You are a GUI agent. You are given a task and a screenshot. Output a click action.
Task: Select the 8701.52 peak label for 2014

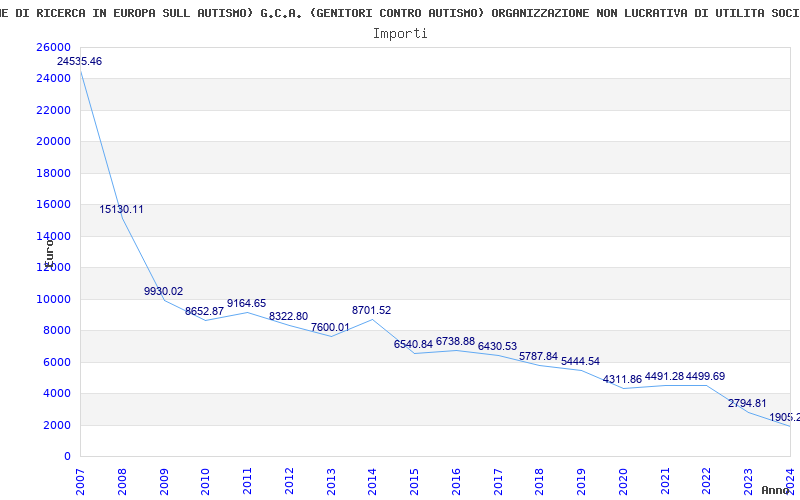[371, 311]
